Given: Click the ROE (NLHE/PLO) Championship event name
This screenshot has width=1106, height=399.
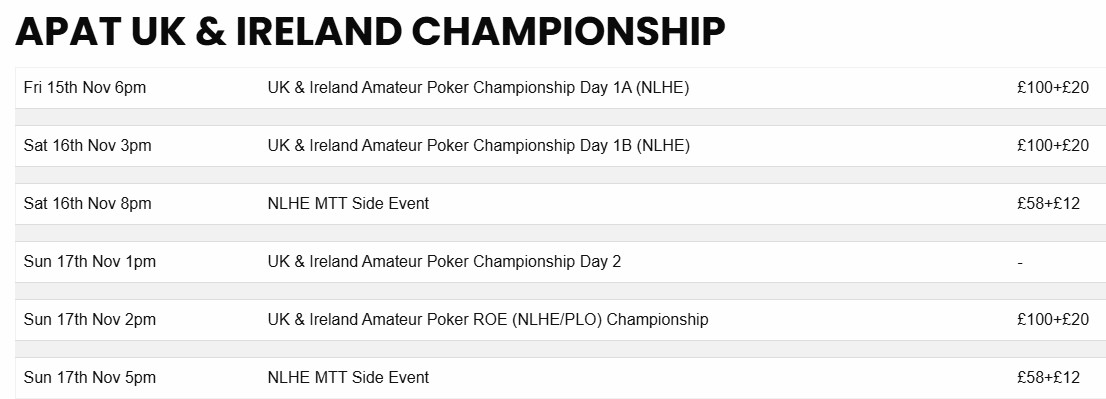Looking at the screenshot, I should coord(488,319).
